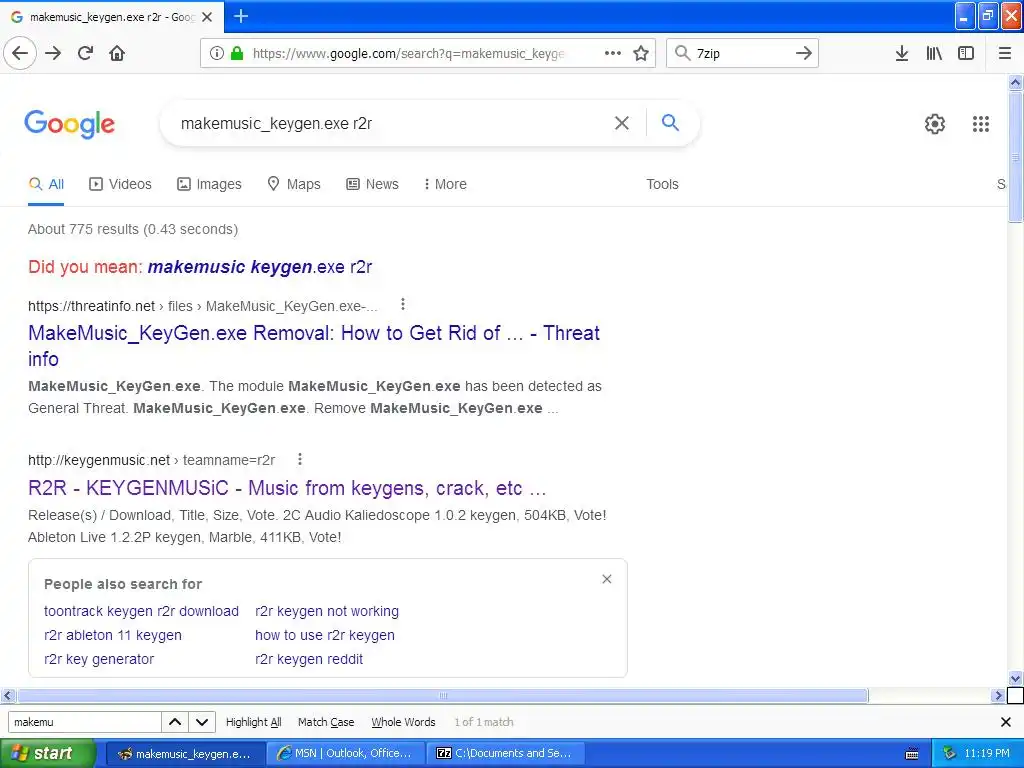The height and width of the screenshot is (768, 1024).
Task: Clear the Google search query
Action: (622, 123)
